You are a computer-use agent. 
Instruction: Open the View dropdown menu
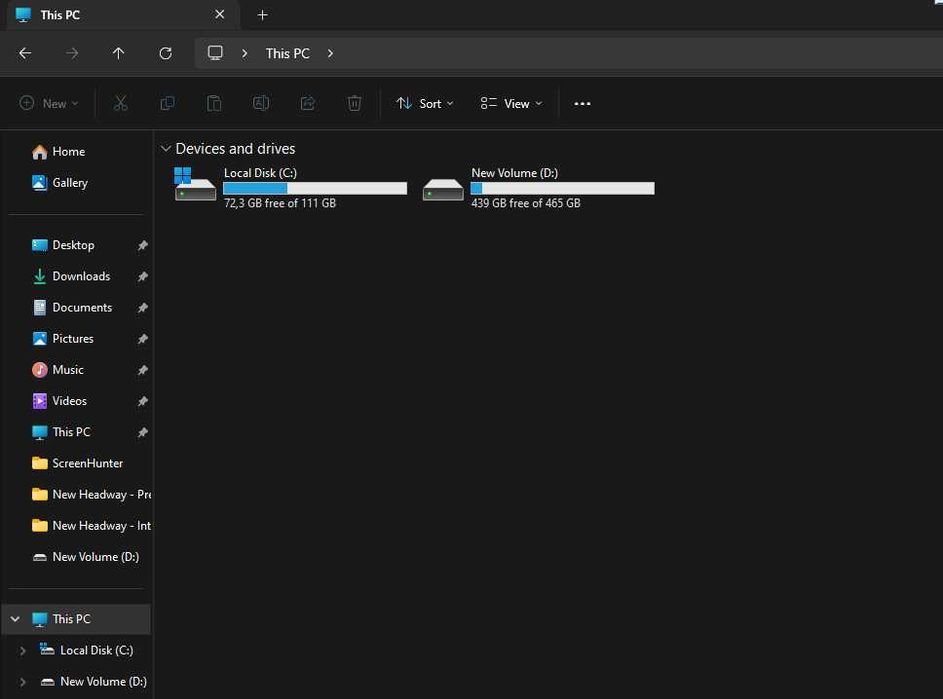(x=511, y=103)
